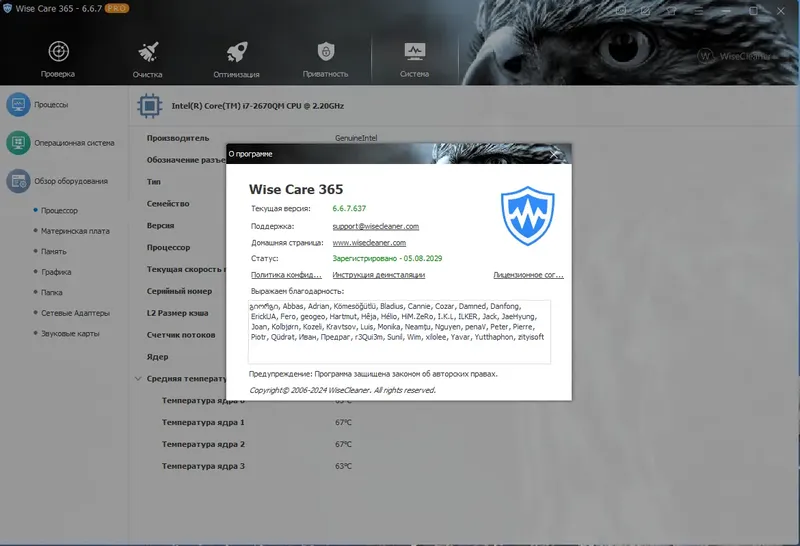
Task: Select the Графика sub-item
Action: 56,272
